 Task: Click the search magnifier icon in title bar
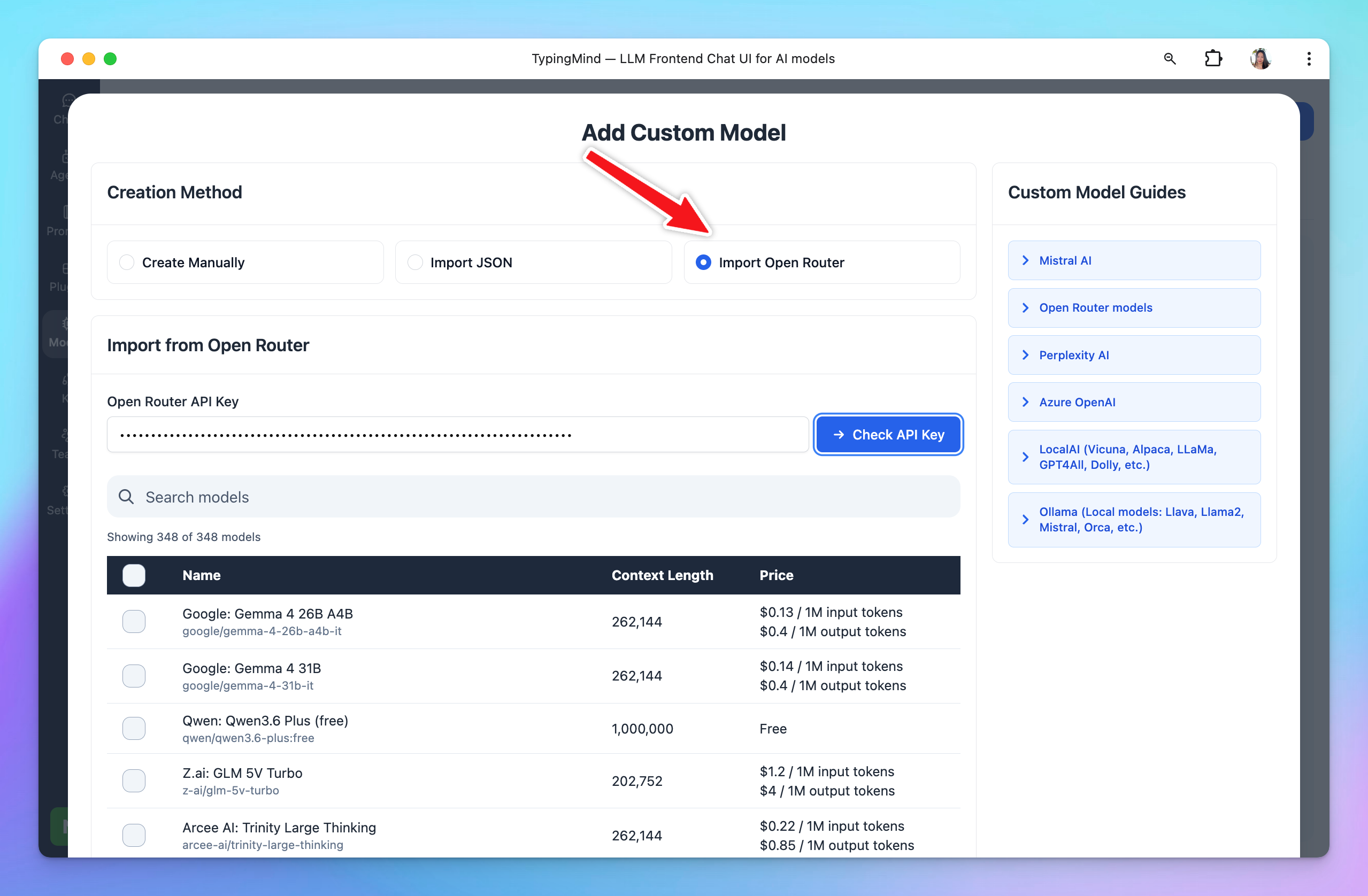(x=1169, y=59)
